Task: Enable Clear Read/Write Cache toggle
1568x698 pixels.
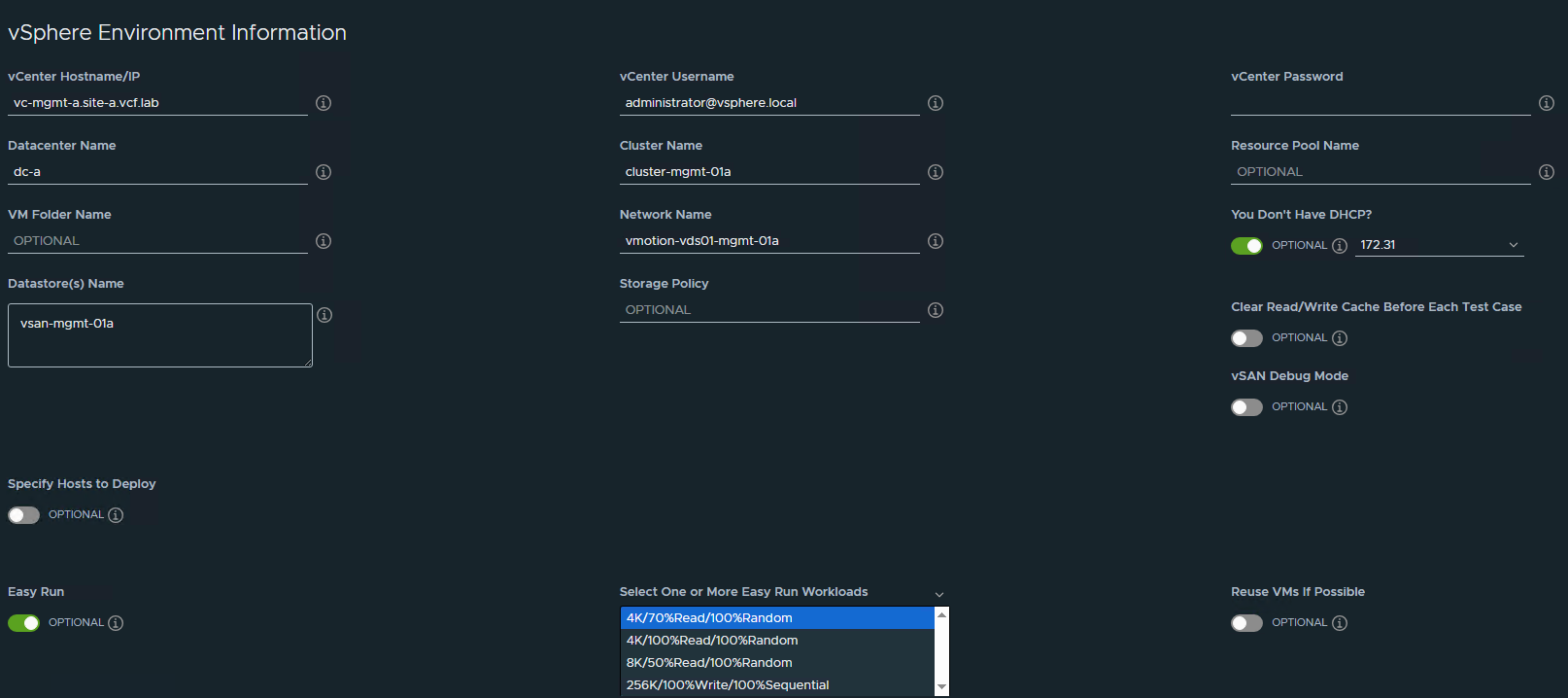Action: [1246, 338]
